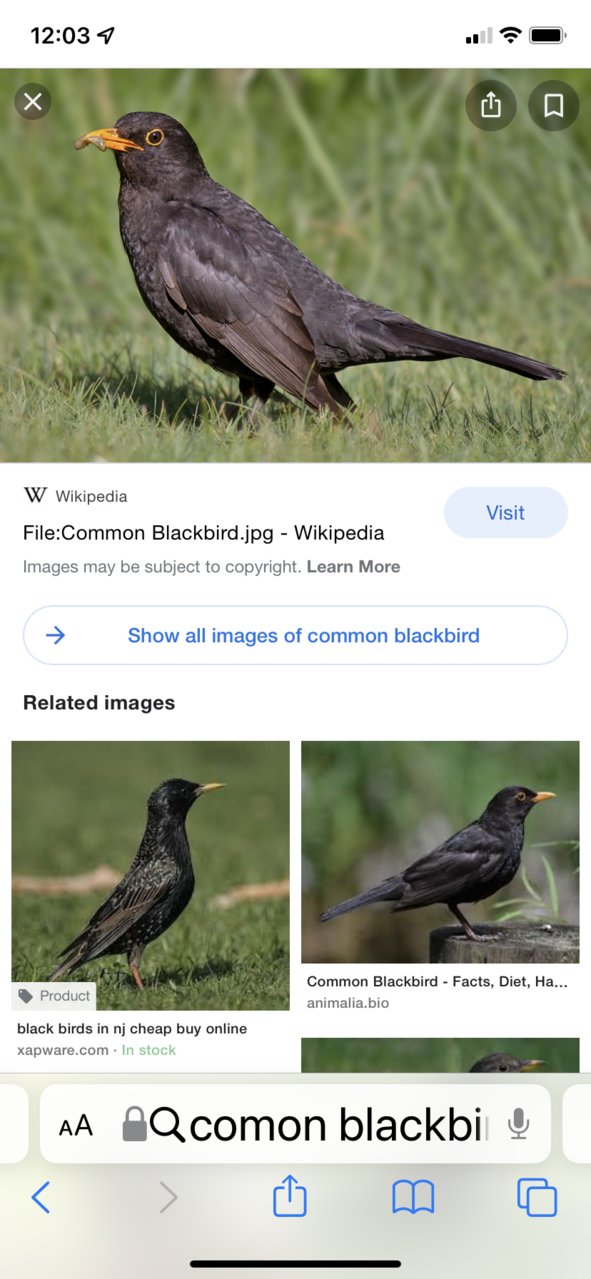This screenshot has width=591, height=1279.
Task: Bookmark the image with the save icon
Action: 554,105
